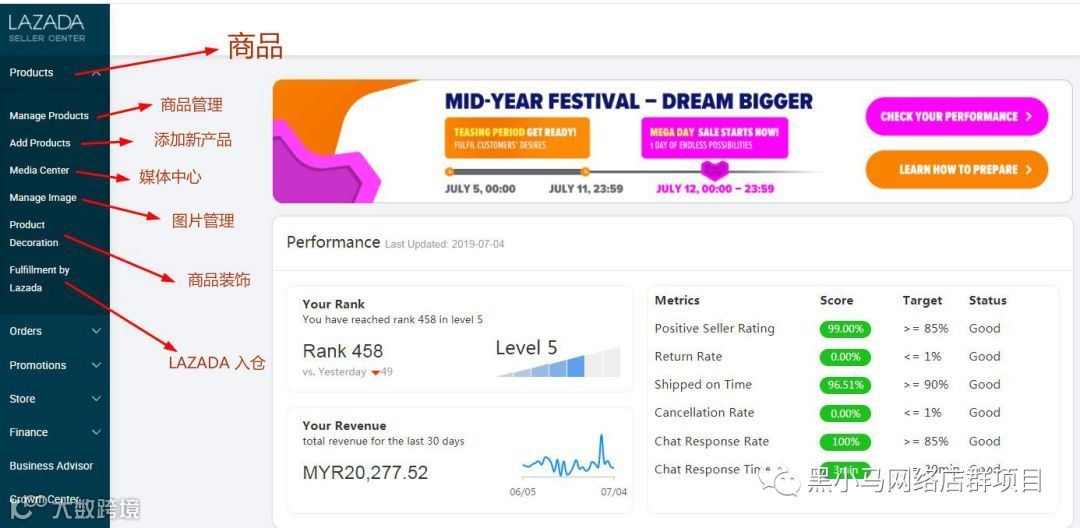Viewport: 1080px width, 528px height.
Task: Click the 99.00% Positive Seller Rating badge
Action: pos(845,329)
